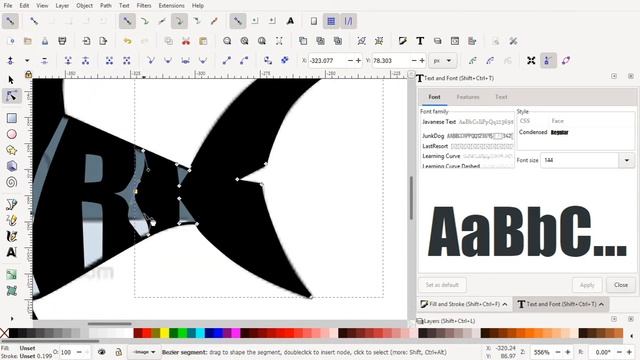
Task: Click the Import icon
Action: (86, 41)
